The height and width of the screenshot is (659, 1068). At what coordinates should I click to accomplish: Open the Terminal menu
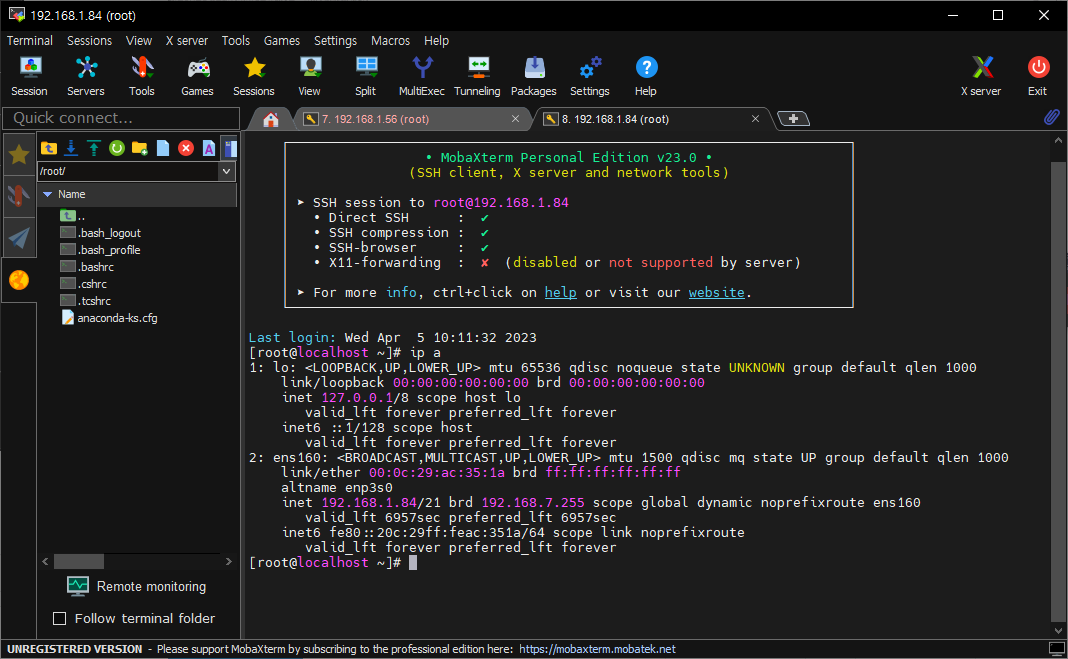tap(29, 41)
